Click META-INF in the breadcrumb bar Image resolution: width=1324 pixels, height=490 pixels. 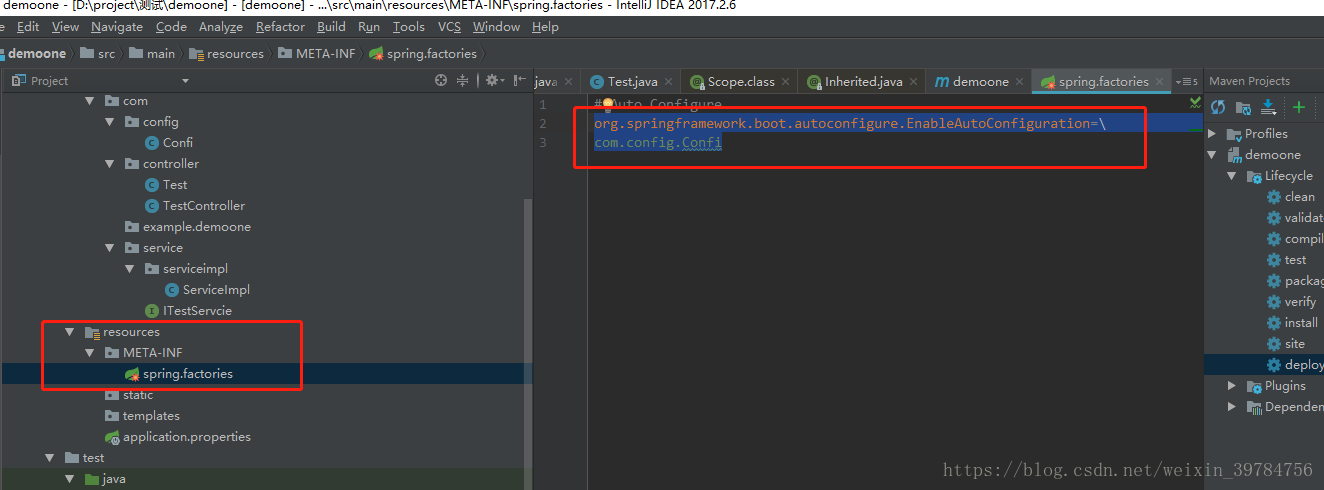[x=325, y=54]
